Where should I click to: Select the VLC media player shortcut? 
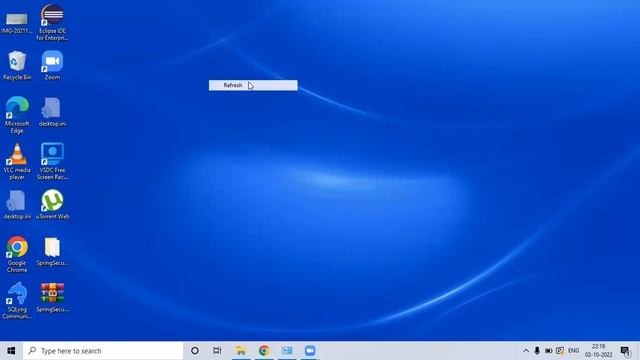tap(17, 162)
